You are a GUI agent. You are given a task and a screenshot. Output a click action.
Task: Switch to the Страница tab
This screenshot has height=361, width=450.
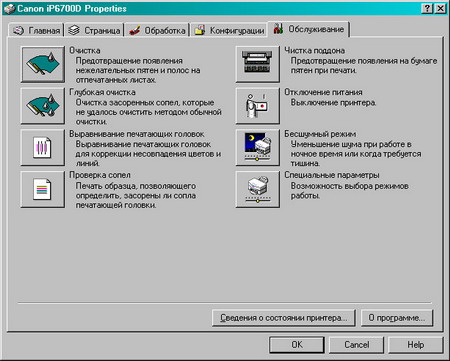point(94,30)
